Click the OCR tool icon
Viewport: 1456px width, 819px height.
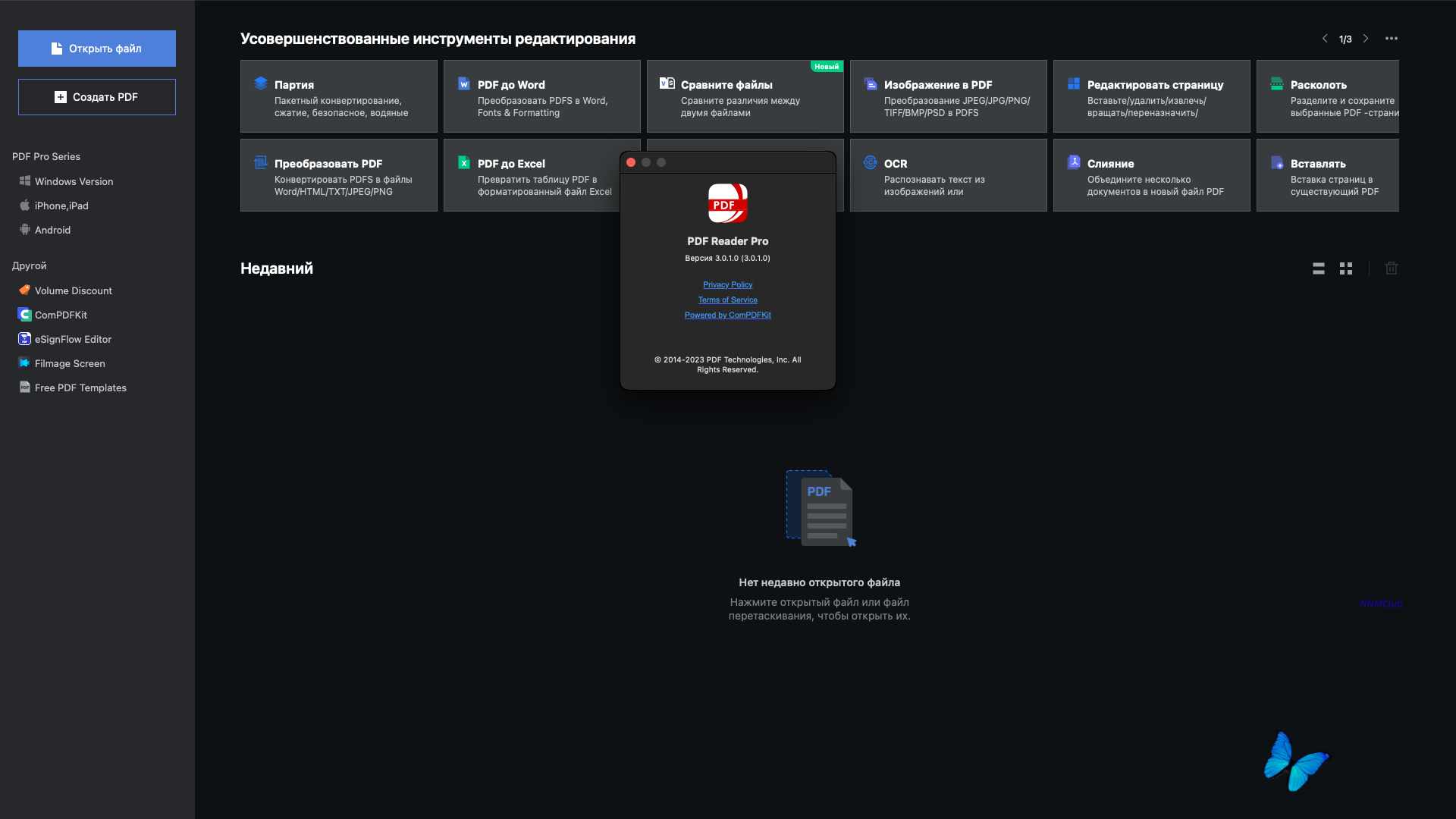pyautogui.click(x=871, y=162)
